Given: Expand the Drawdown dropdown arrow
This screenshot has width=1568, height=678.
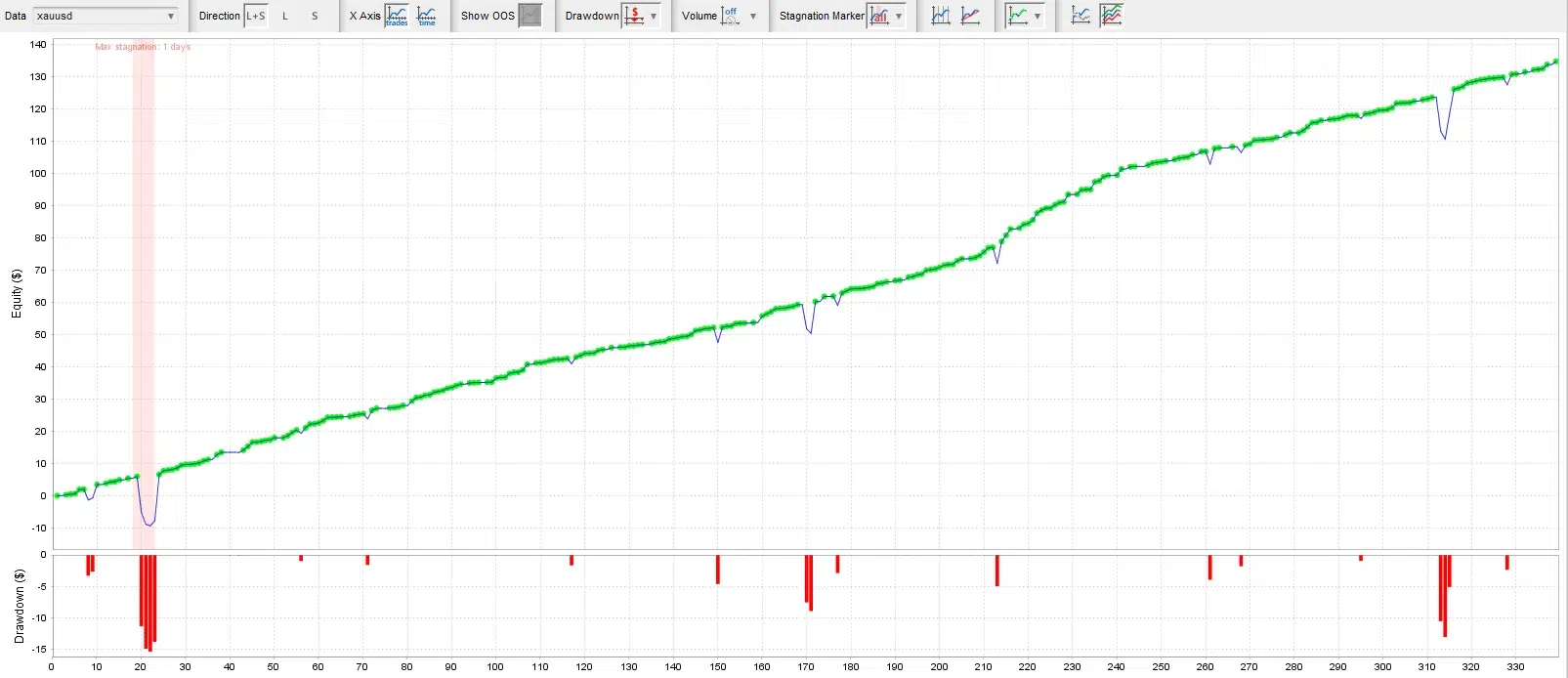Looking at the screenshot, I should (x=654, y=16).
